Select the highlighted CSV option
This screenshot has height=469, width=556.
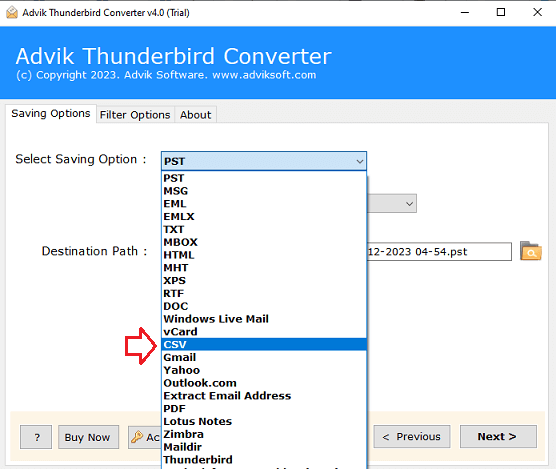point(264,344)
